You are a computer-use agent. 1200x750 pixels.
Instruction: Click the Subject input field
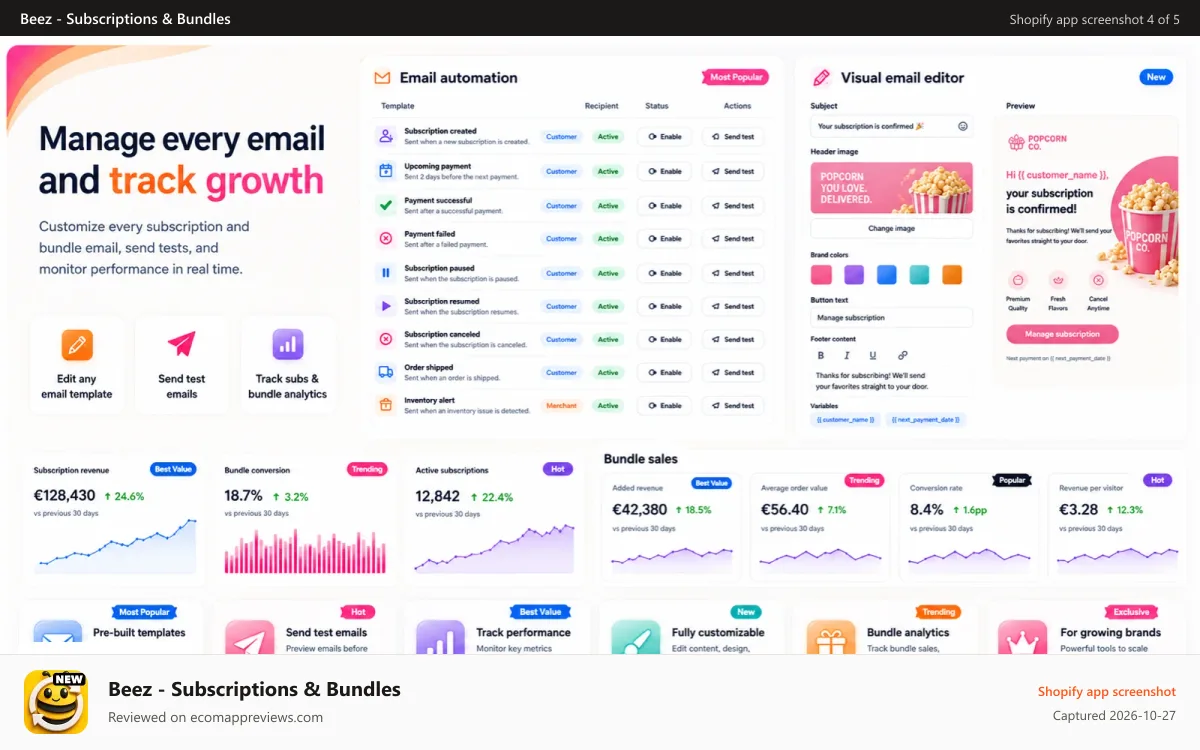pos(891,127)
